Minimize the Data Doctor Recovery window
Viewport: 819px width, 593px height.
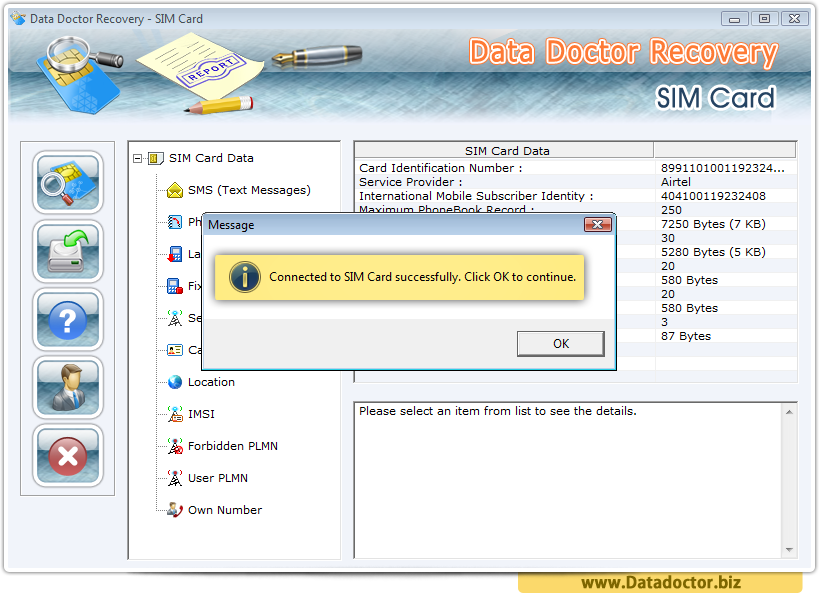(x=734, y=19)
